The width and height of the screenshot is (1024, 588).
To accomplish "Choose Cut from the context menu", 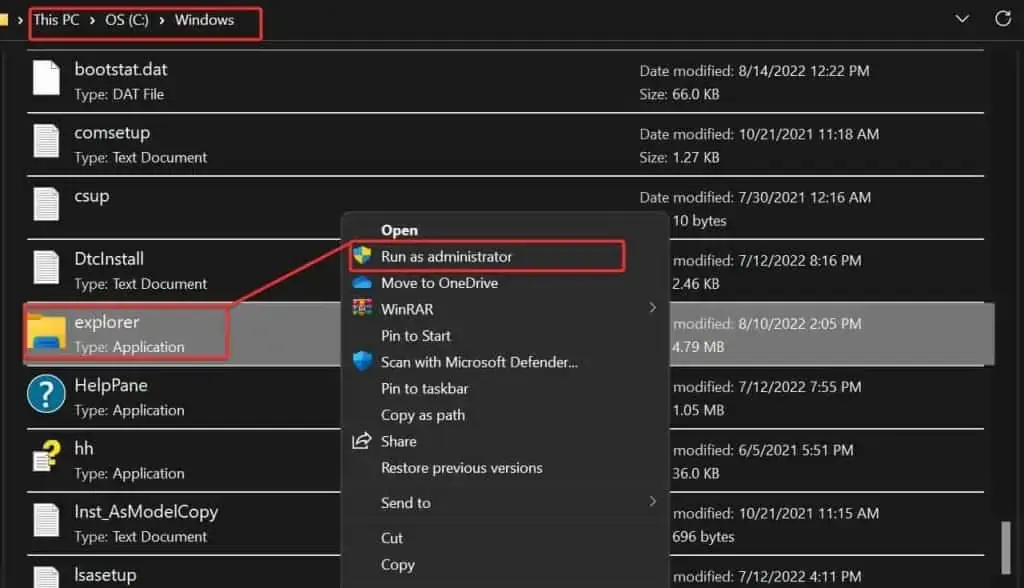I will pos(392,538).
